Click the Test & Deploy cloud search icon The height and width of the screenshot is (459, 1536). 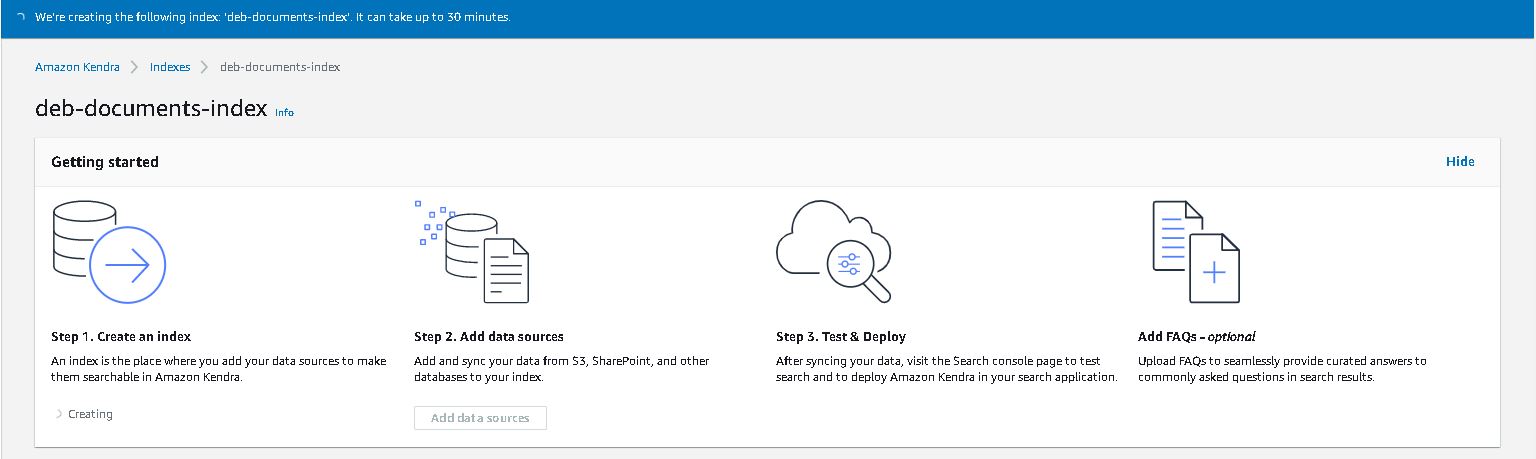tap(833, 252)
